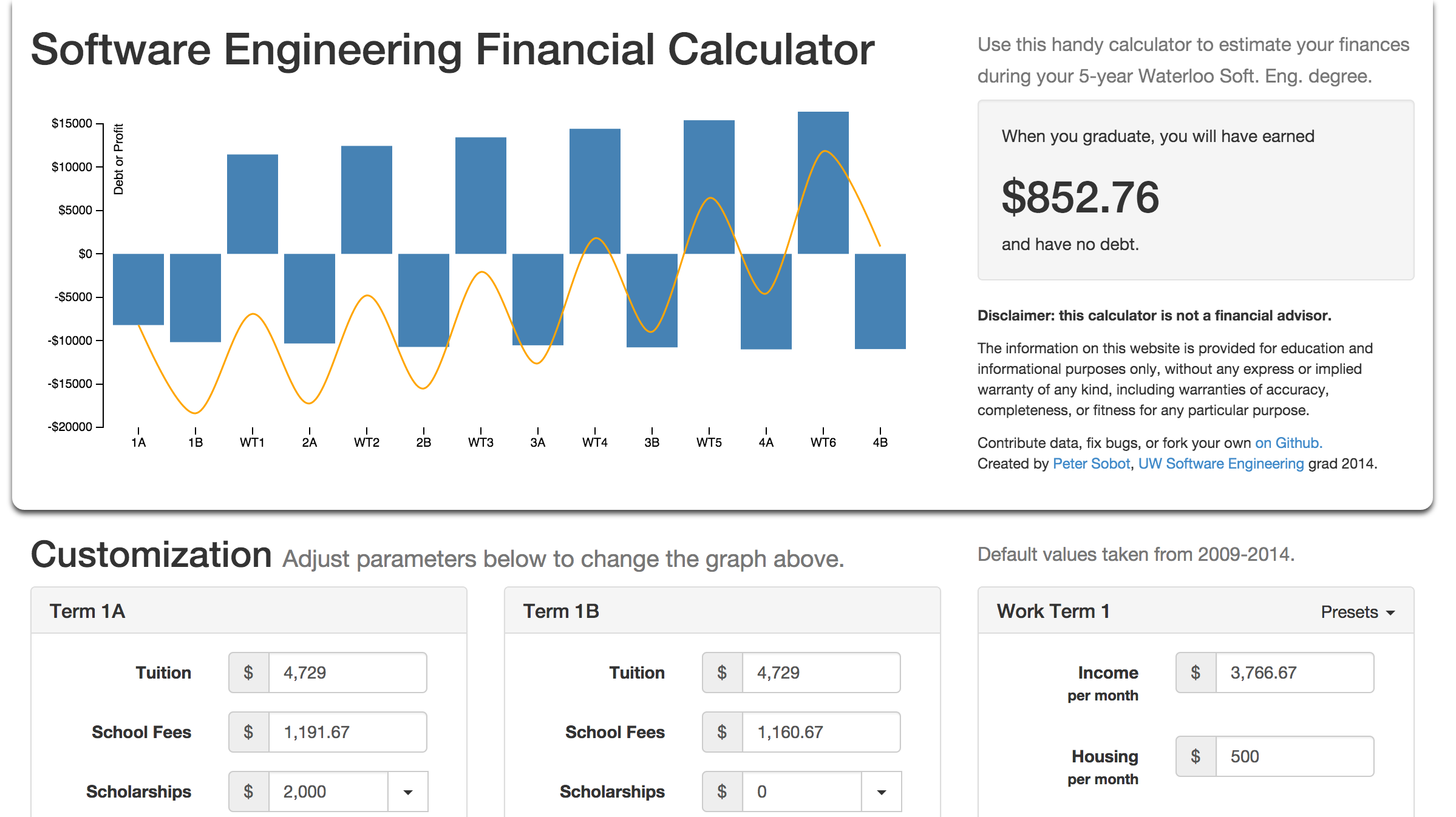
Task: Open the 'on Github' link
Action: click(1288, 443)
